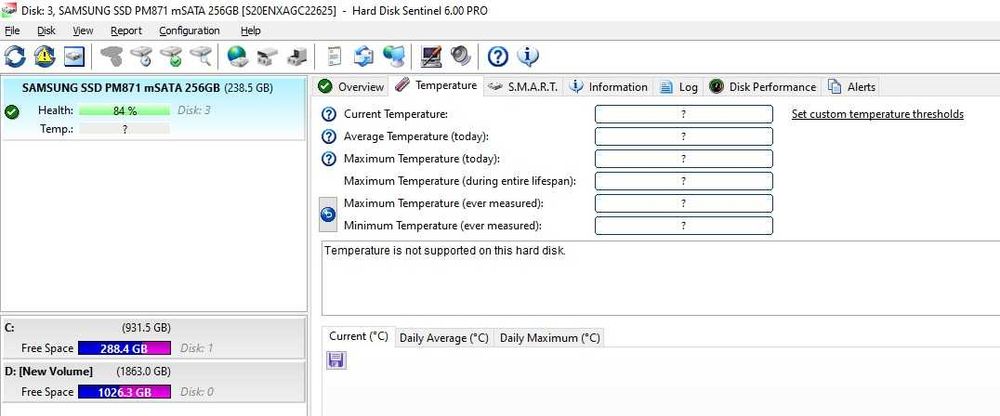Click the blue question mark toolbar icon

(x=498, y=56)
